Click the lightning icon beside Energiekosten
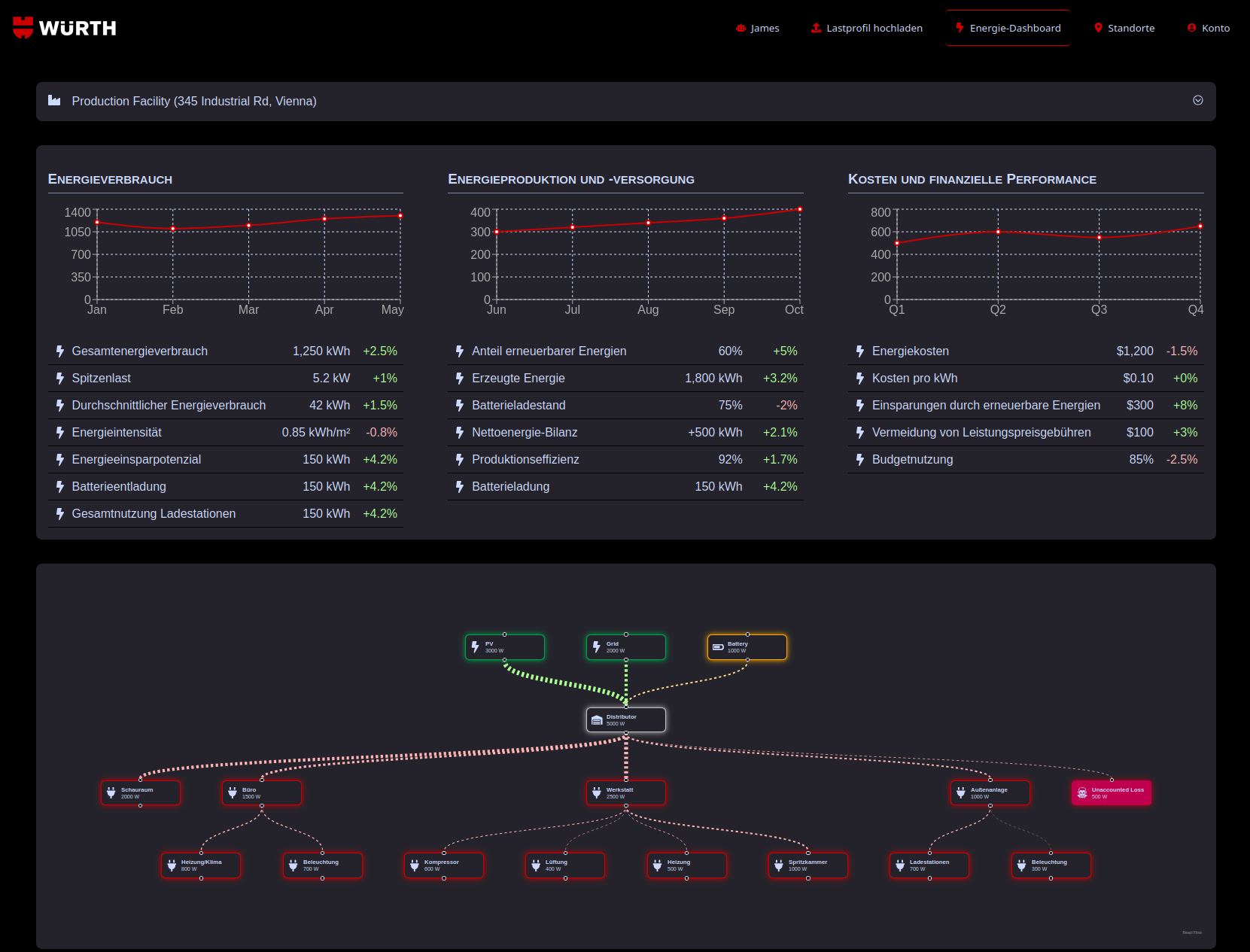This screenshot has height=952, width=1250. click(x=860, y=351)
